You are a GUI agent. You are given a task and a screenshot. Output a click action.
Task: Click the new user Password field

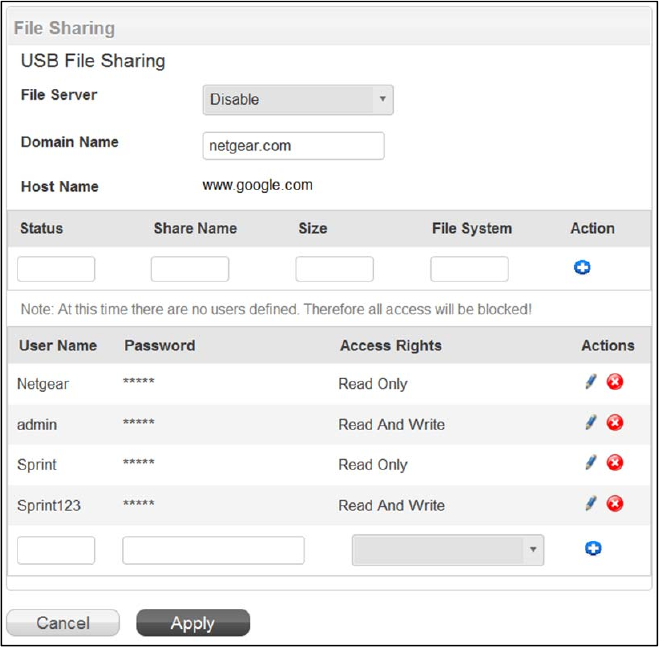tap(213, 550)
